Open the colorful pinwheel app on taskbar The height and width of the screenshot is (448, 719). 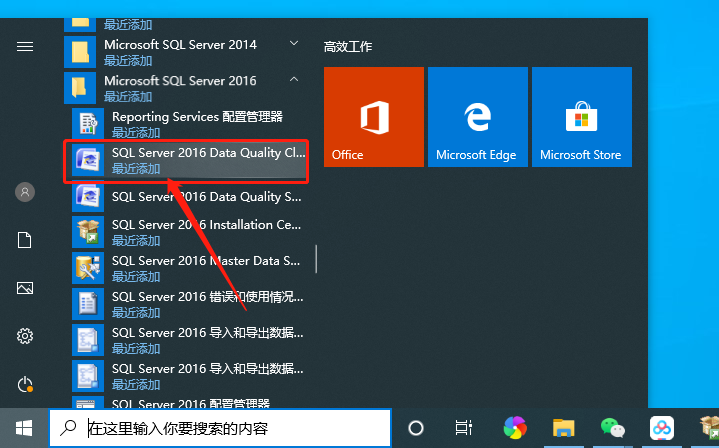515,428
